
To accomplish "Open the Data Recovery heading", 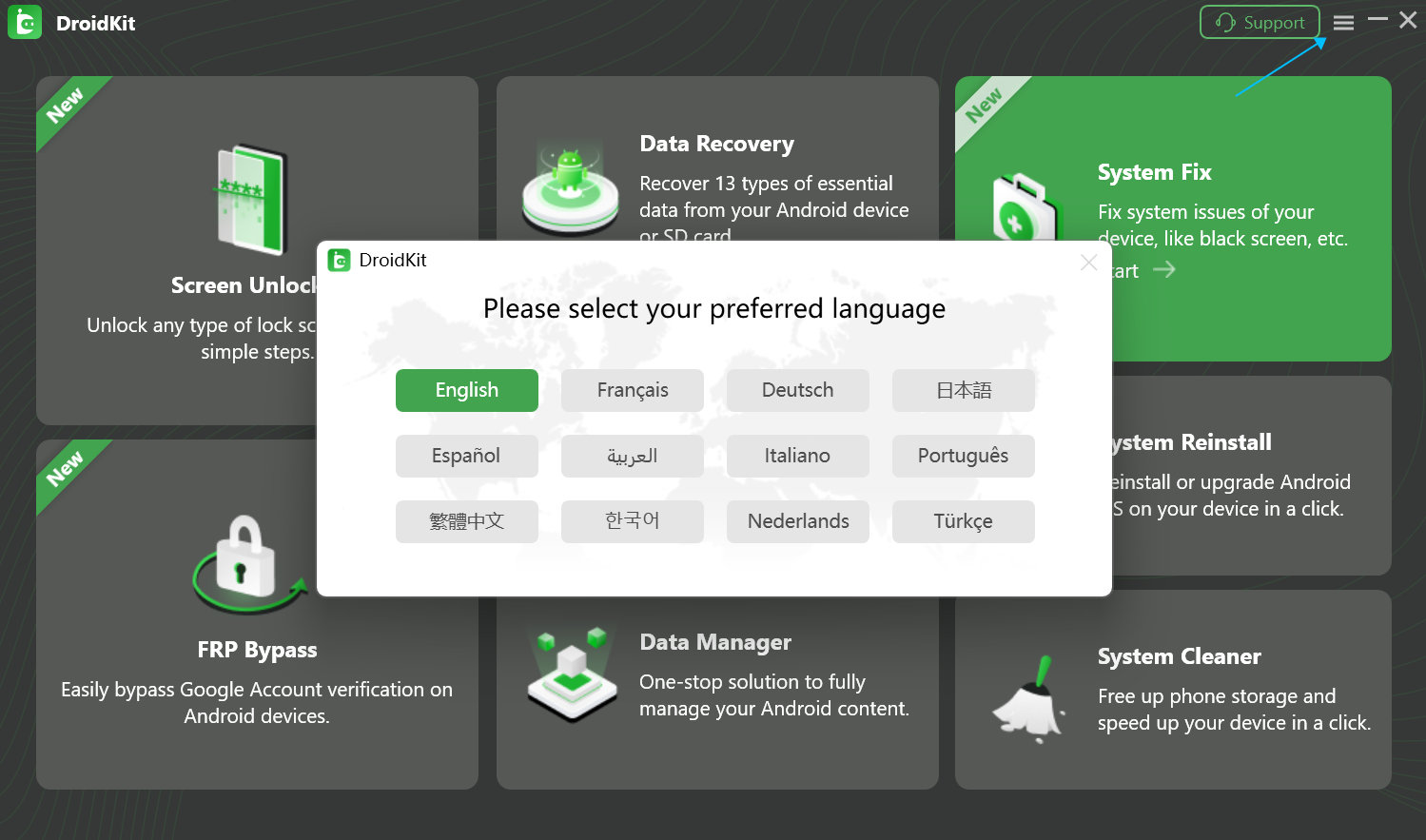I will click(x=717, y=144).
